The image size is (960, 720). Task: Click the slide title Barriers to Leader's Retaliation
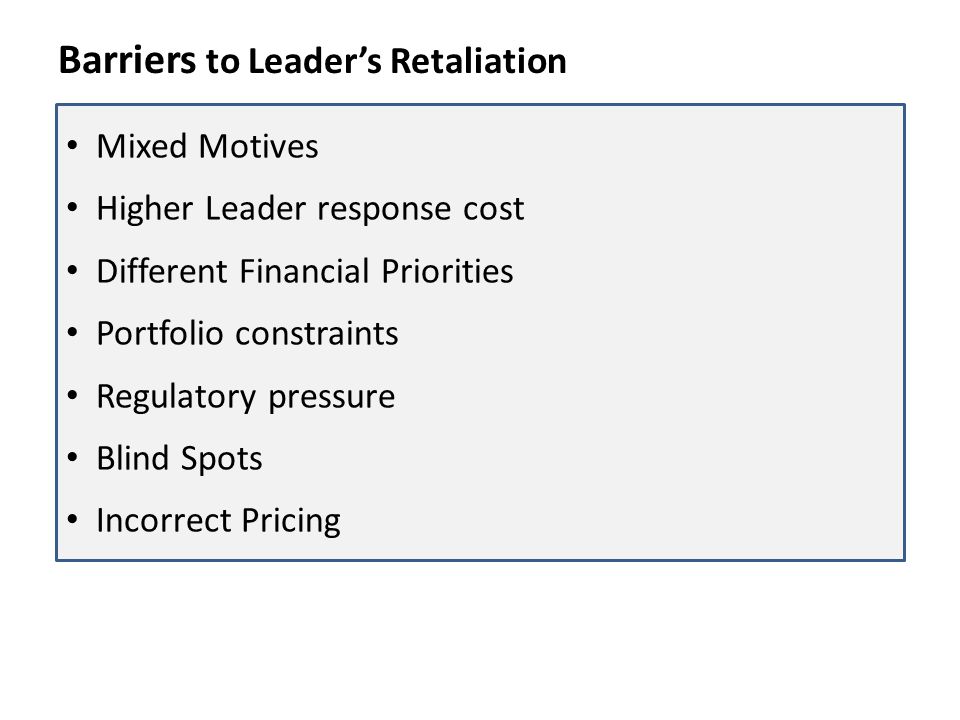(x=312, y=61)
